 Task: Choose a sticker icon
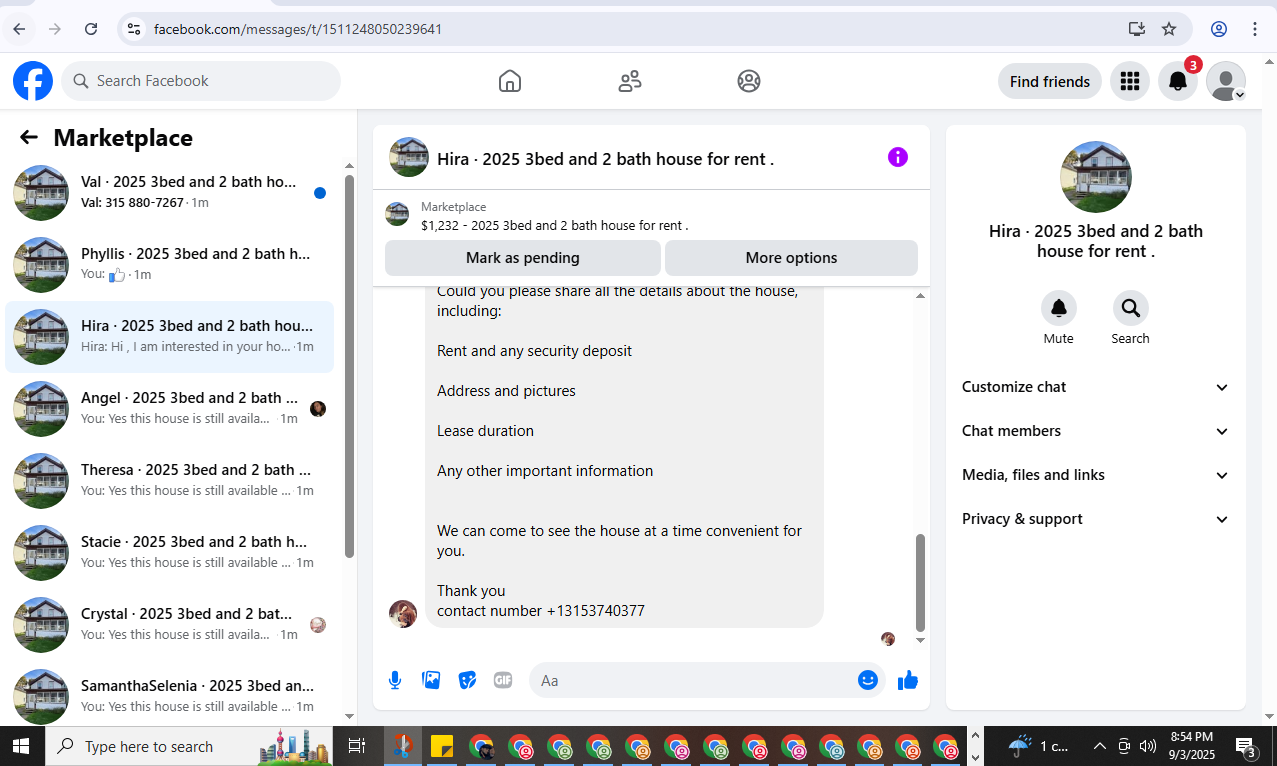click(467, 680)
